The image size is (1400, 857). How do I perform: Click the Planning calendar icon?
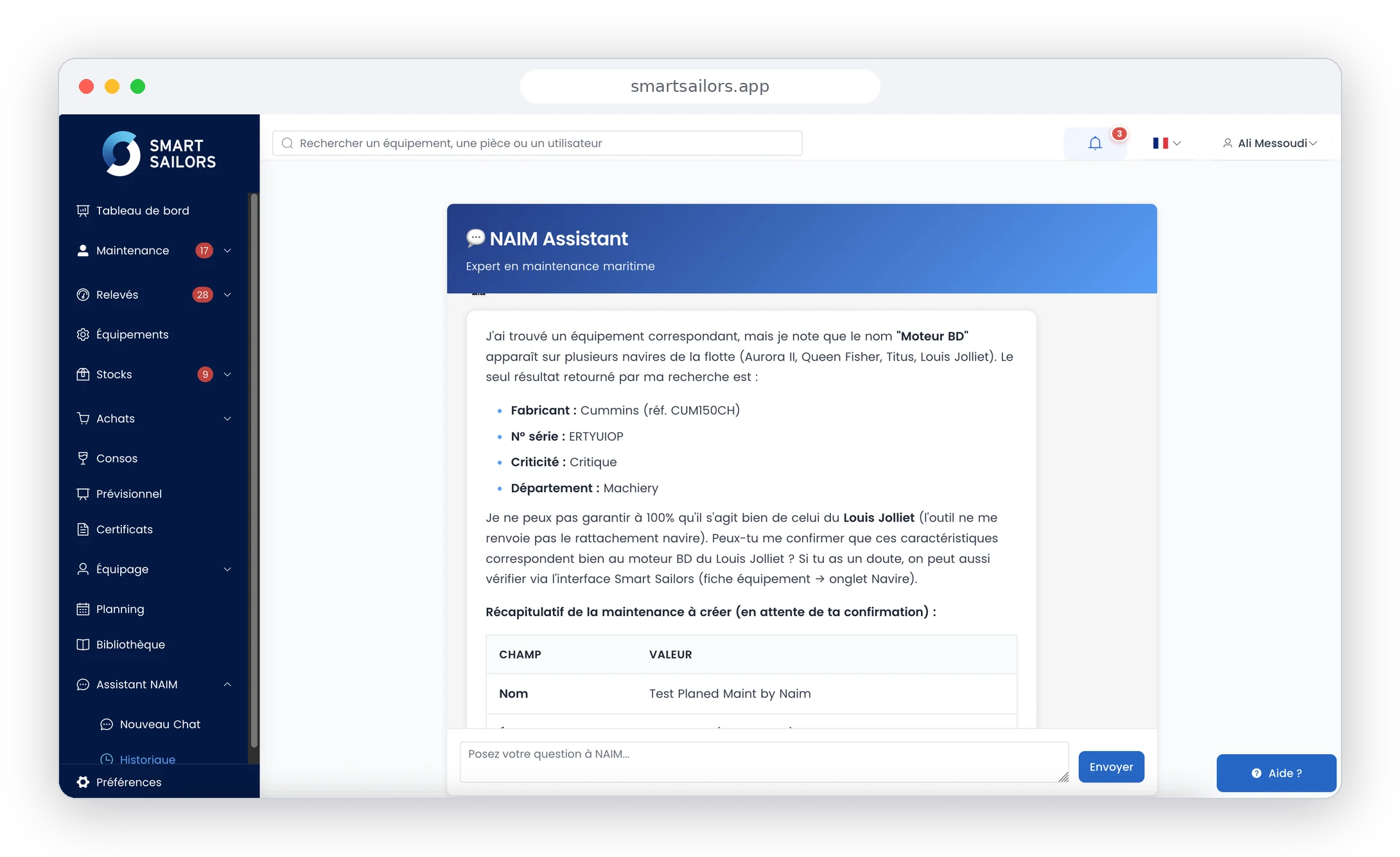(x=83, y=609)
